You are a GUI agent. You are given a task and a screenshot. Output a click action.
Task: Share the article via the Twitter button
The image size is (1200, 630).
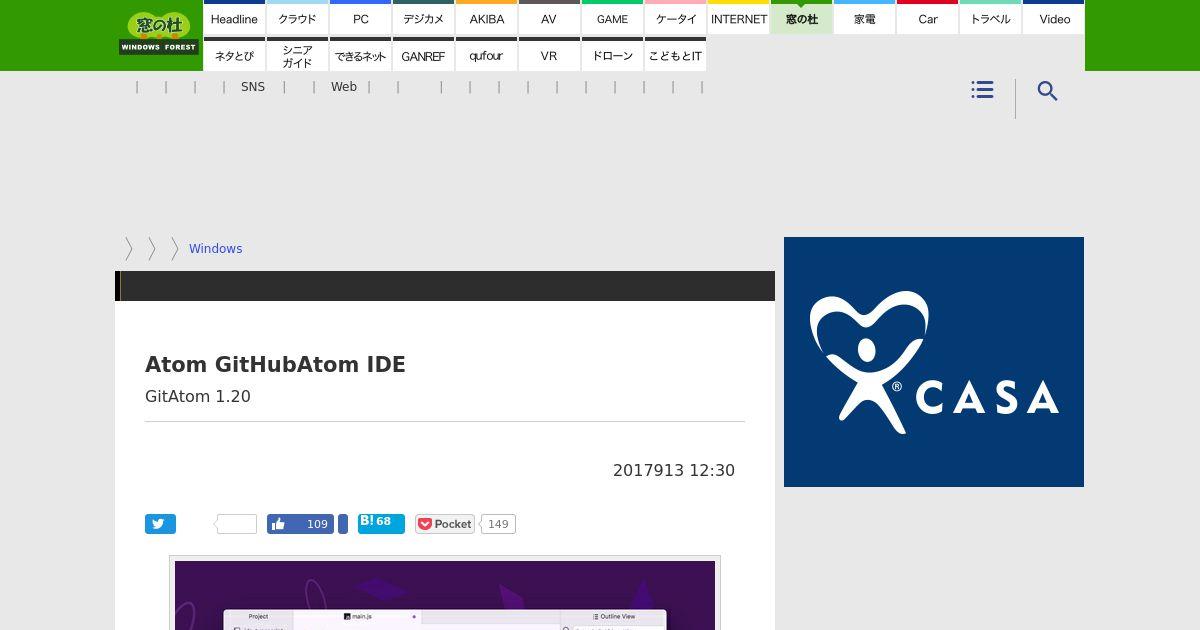pos(160,524)
